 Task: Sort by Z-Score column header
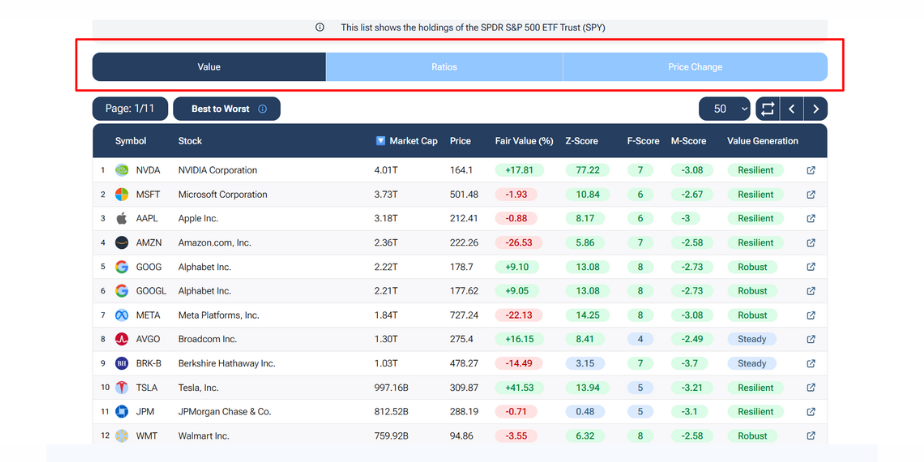point(582,141)
